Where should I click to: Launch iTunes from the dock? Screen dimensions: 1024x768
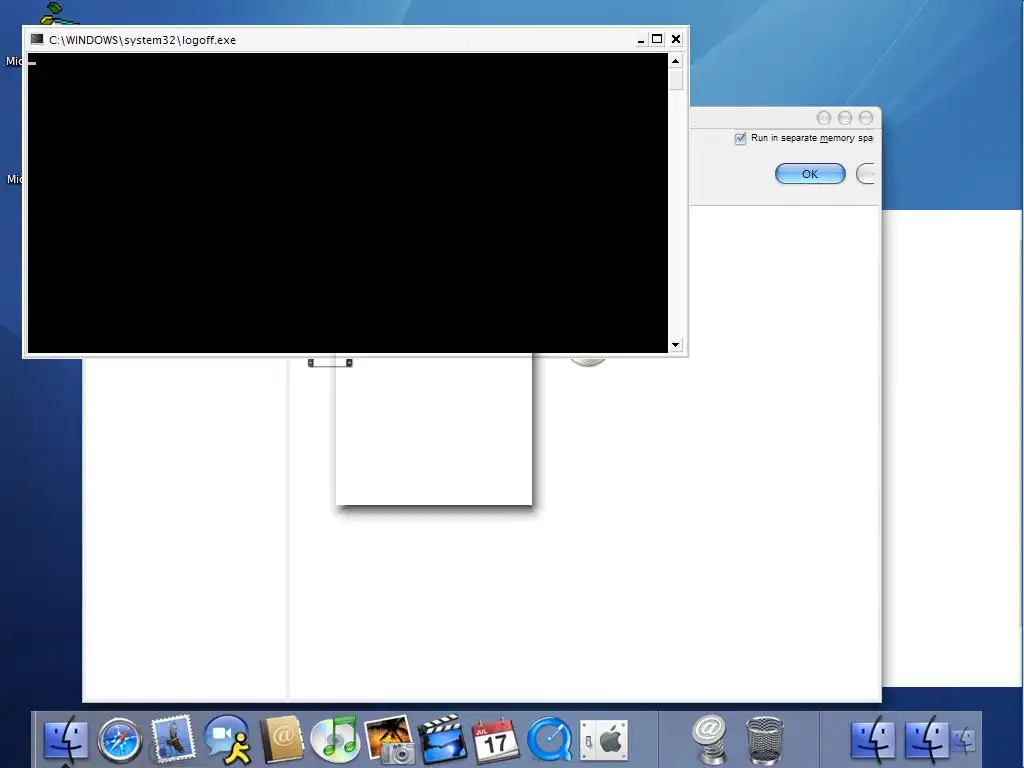point(335,739)
